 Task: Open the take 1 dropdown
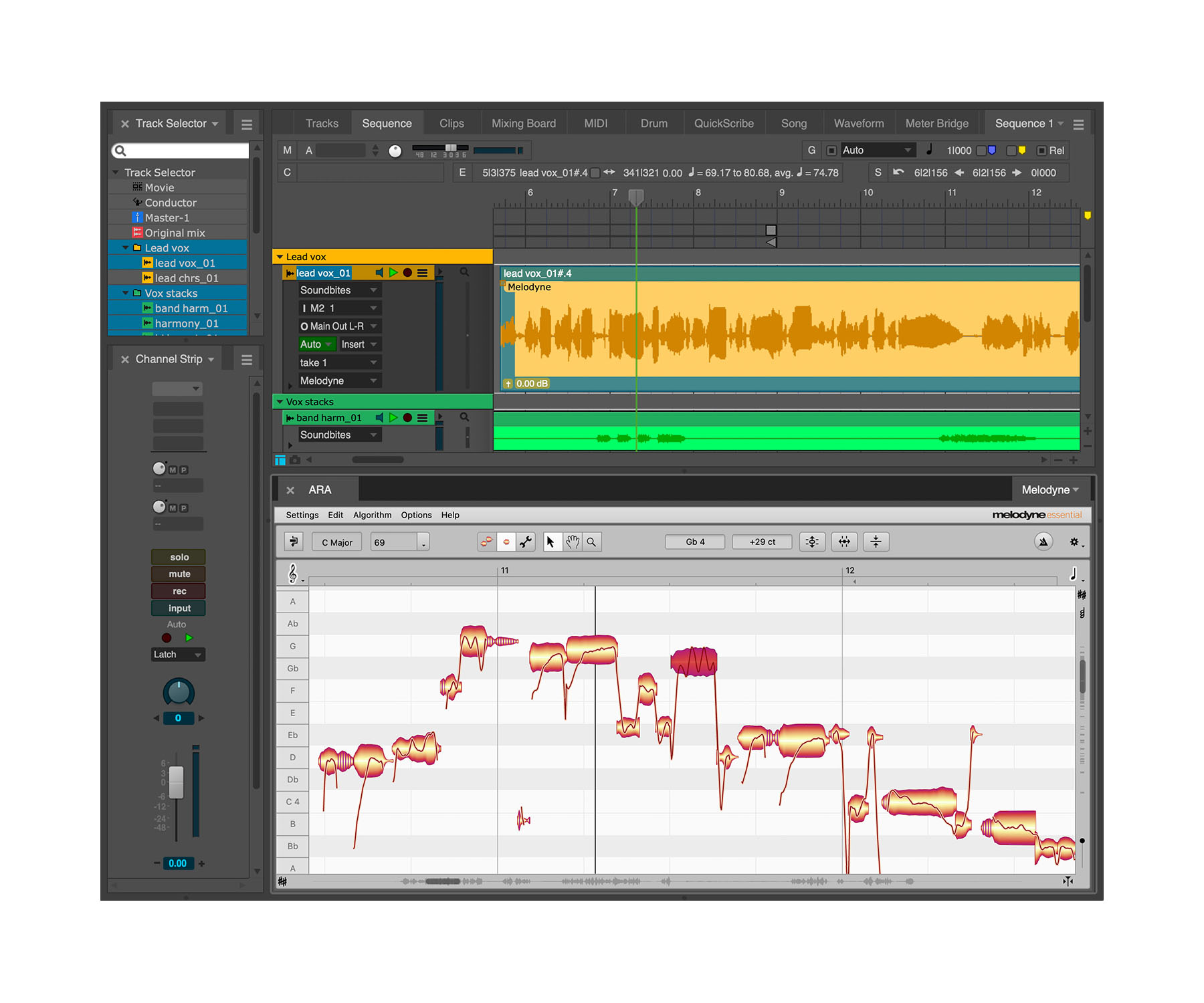tap(339, 362)
